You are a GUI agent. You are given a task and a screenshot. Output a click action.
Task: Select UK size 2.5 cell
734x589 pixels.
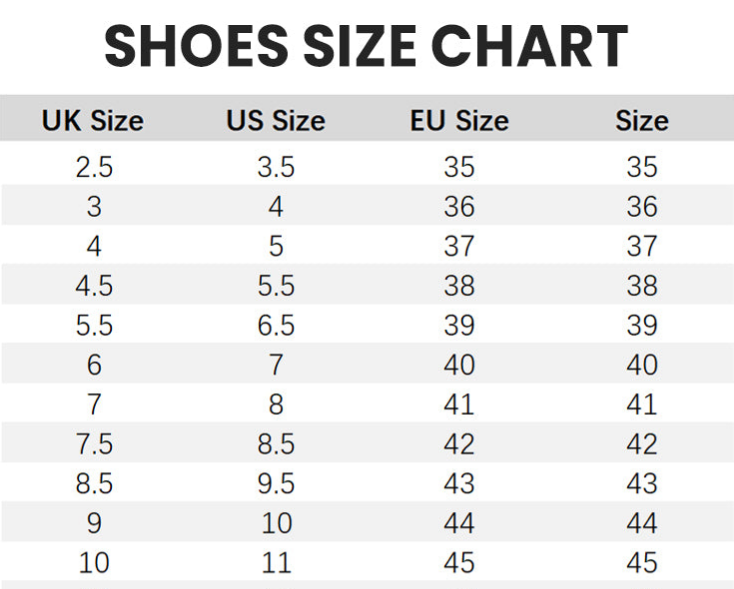click(x=94, y=167)
